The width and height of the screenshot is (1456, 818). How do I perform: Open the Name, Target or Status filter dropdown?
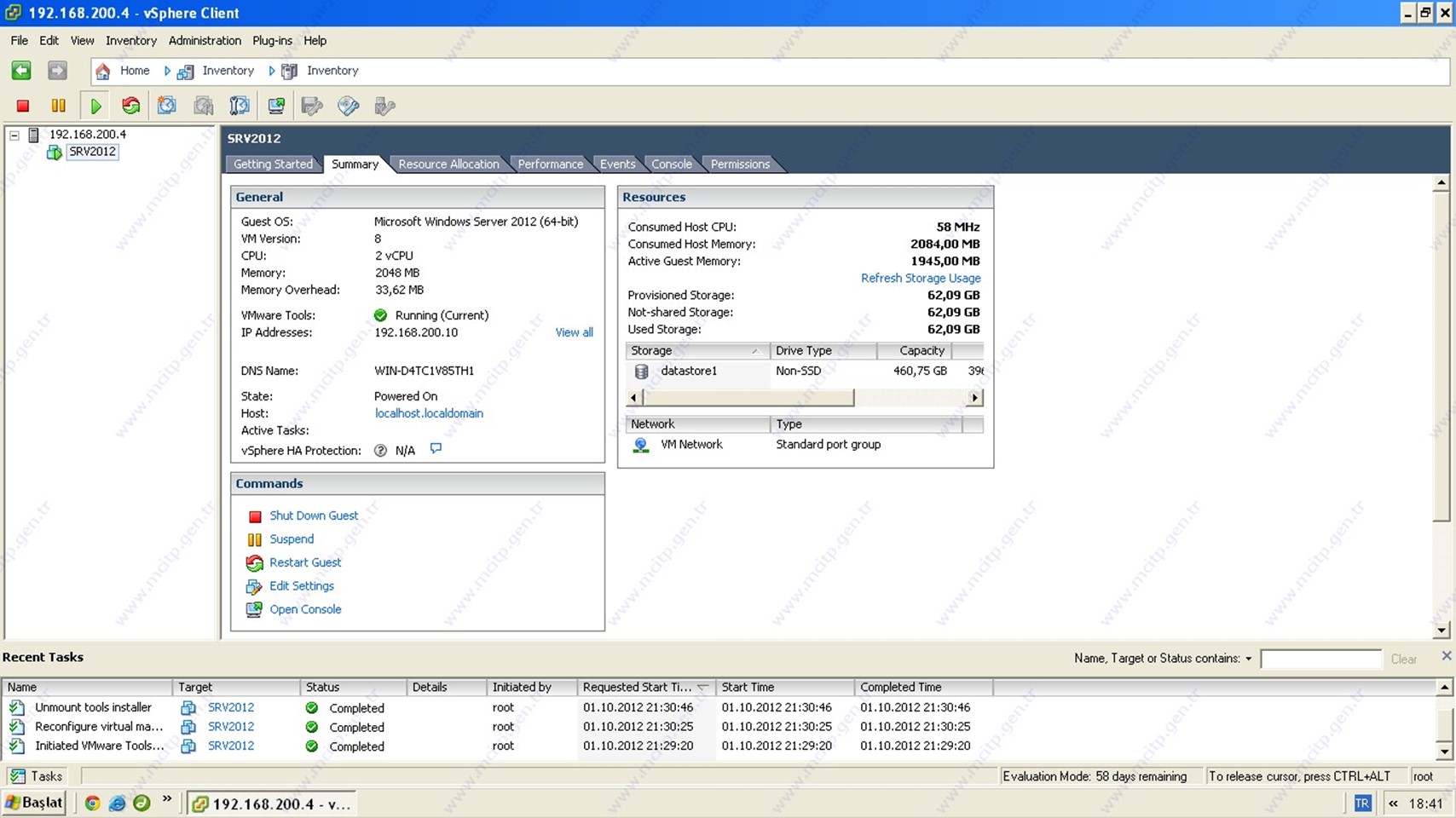point(1248,659)
